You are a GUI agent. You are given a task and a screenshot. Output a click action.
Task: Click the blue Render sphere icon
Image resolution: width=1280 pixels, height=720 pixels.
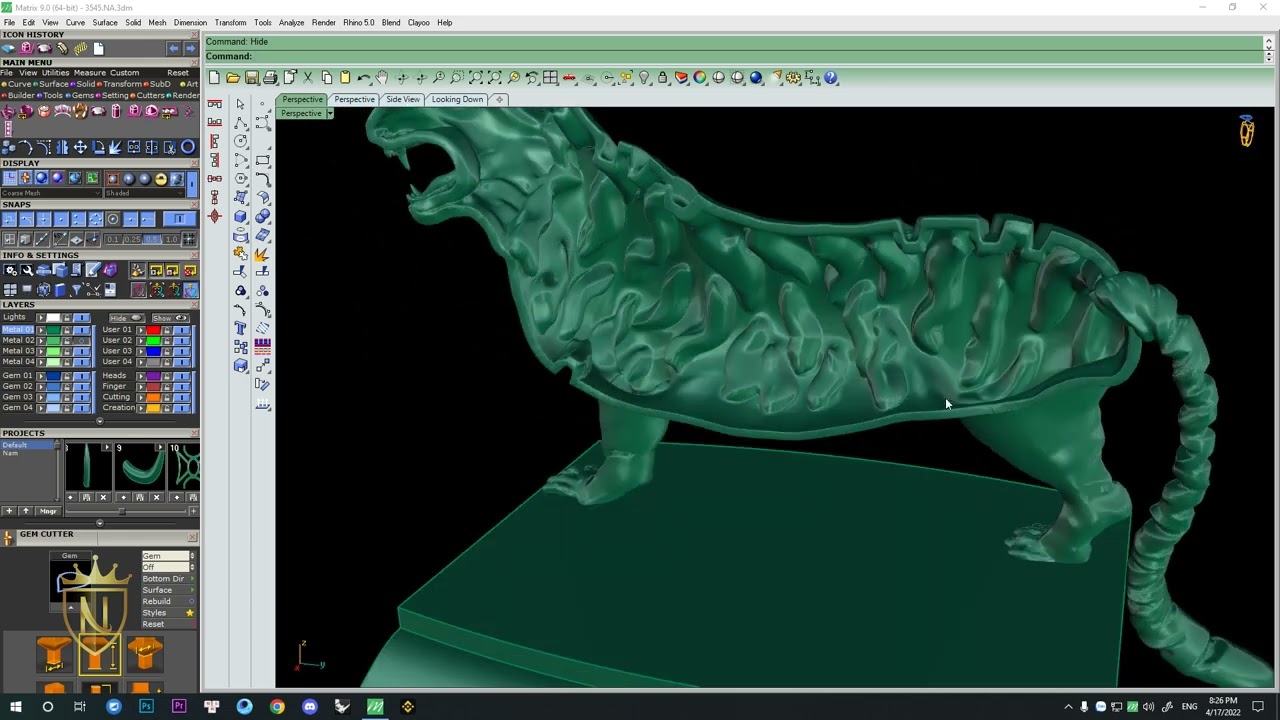click(756, 78)
